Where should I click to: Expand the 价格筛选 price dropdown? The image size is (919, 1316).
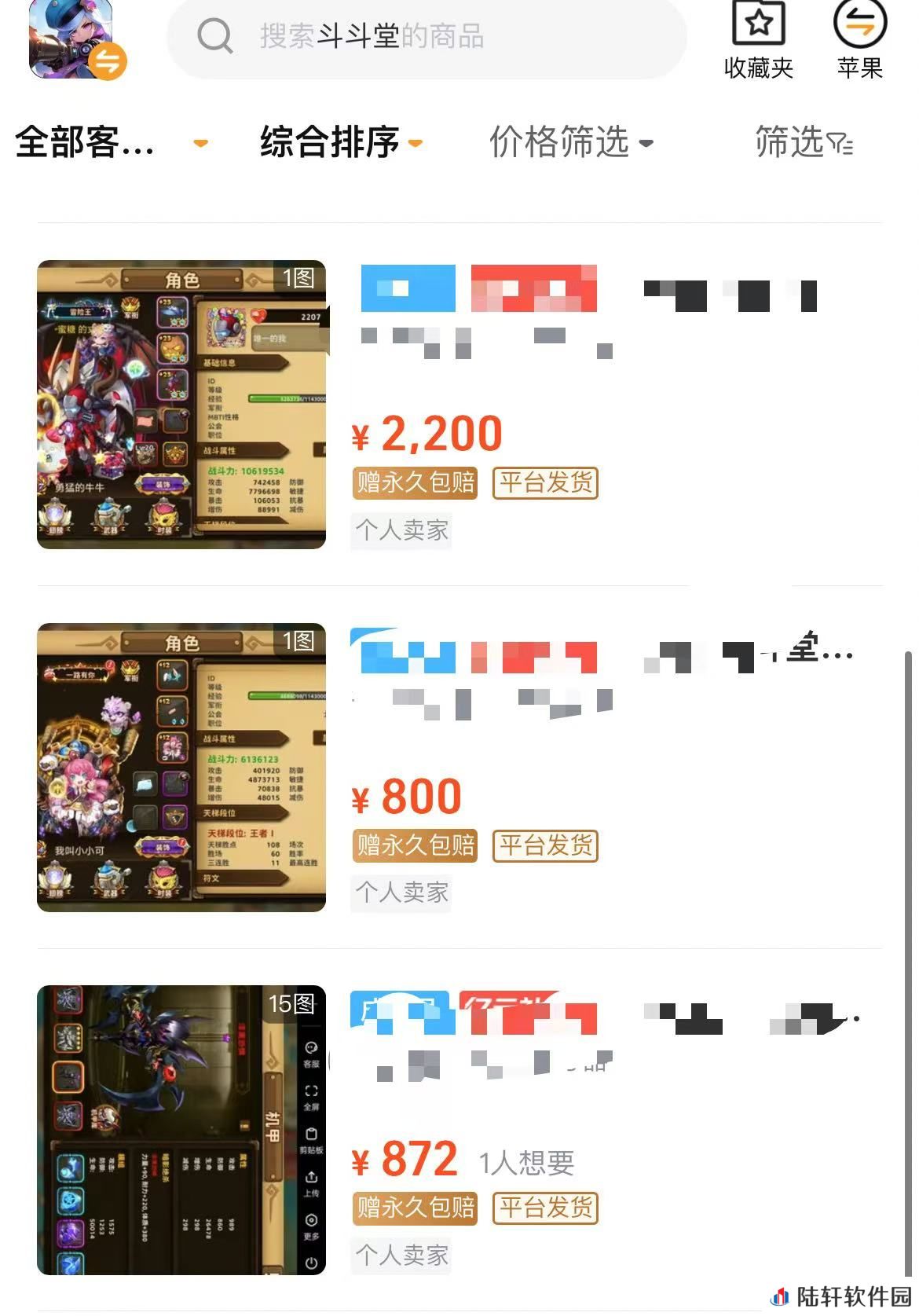coord(571,142)
